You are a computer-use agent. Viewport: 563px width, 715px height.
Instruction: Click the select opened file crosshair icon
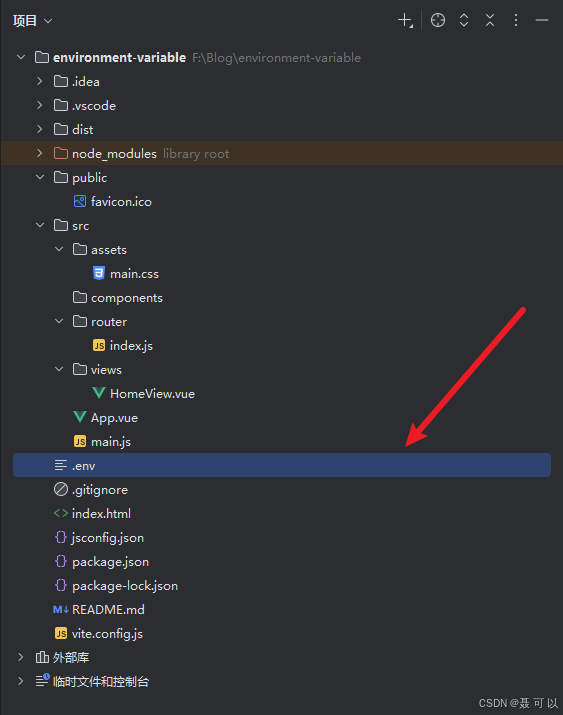click(438, 21)
